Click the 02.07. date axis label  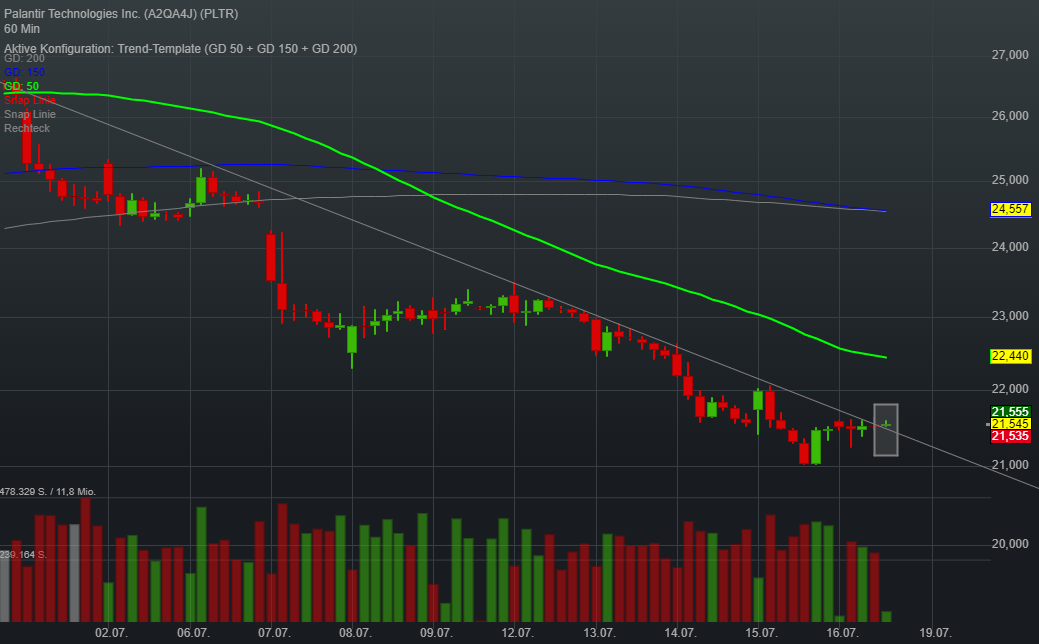(111, 633)
